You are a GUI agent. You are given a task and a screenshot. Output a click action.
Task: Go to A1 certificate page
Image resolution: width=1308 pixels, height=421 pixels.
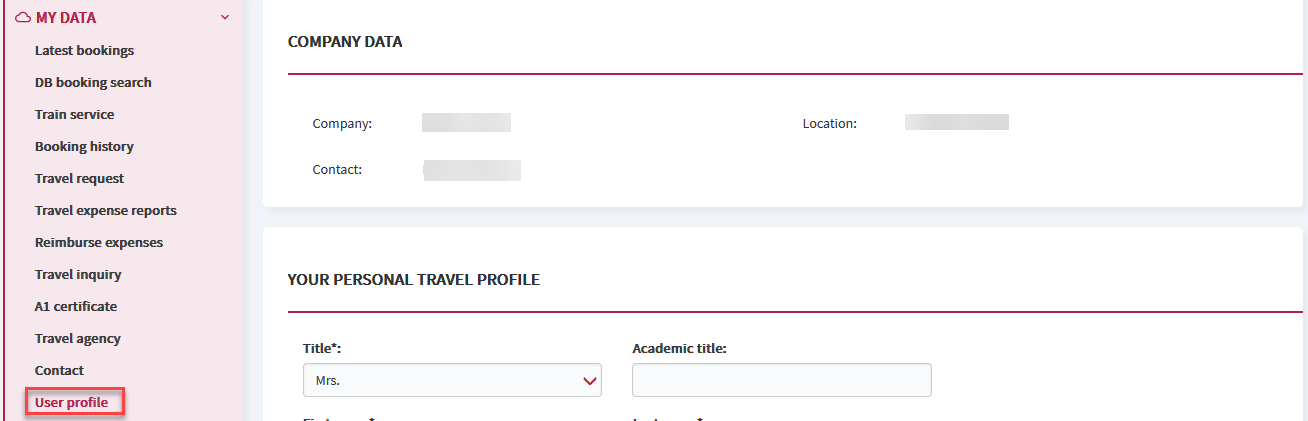tap(76, 306)
